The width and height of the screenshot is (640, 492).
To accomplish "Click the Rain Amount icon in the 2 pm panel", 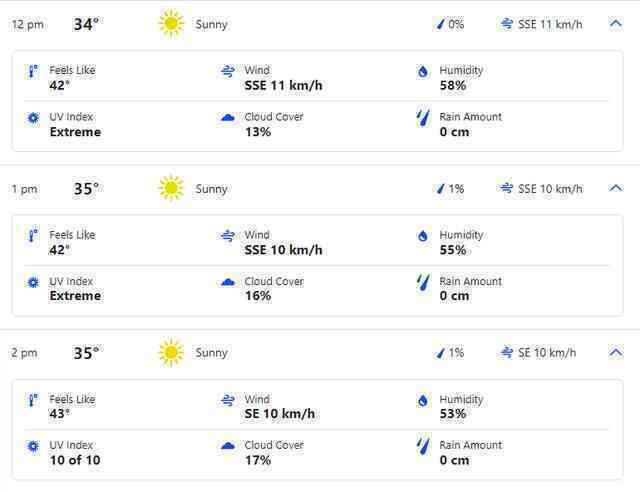I will (423, 446).
